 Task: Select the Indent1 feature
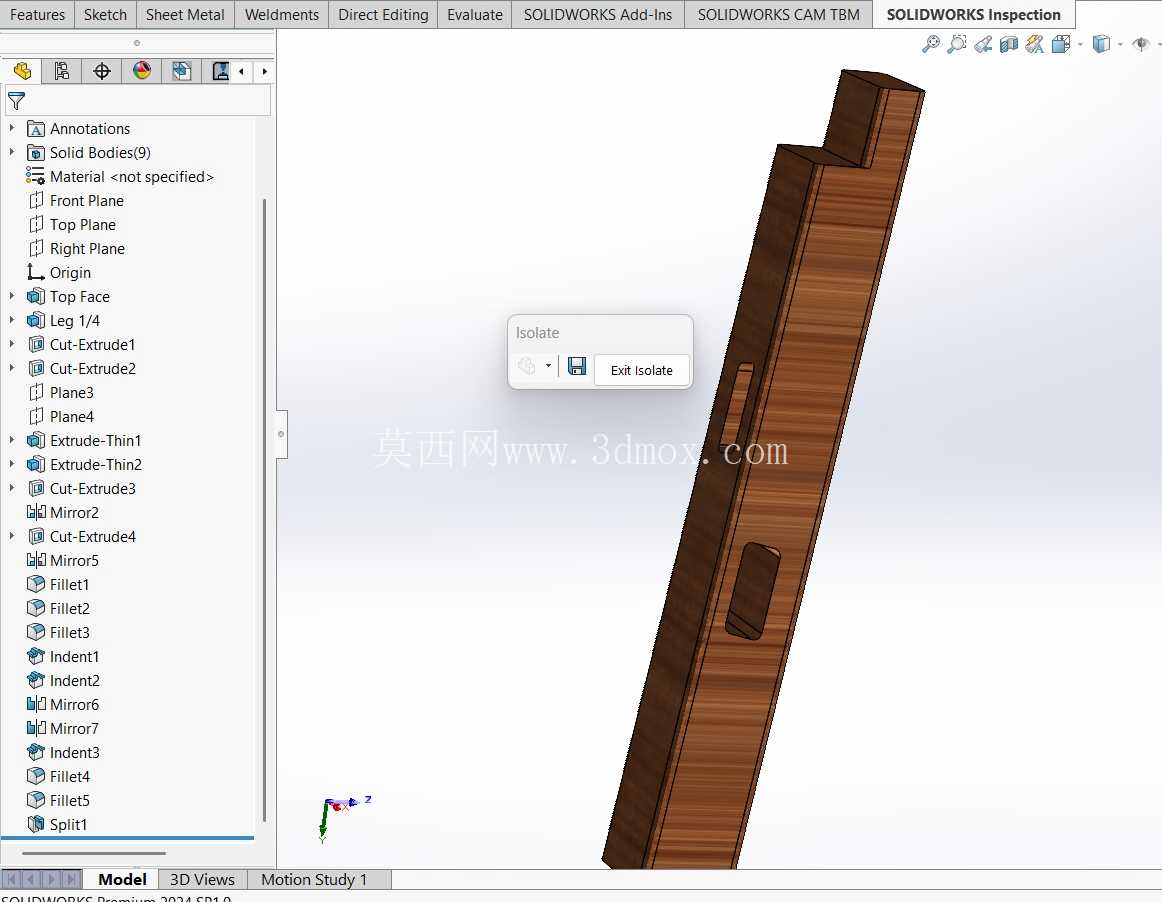63,656
